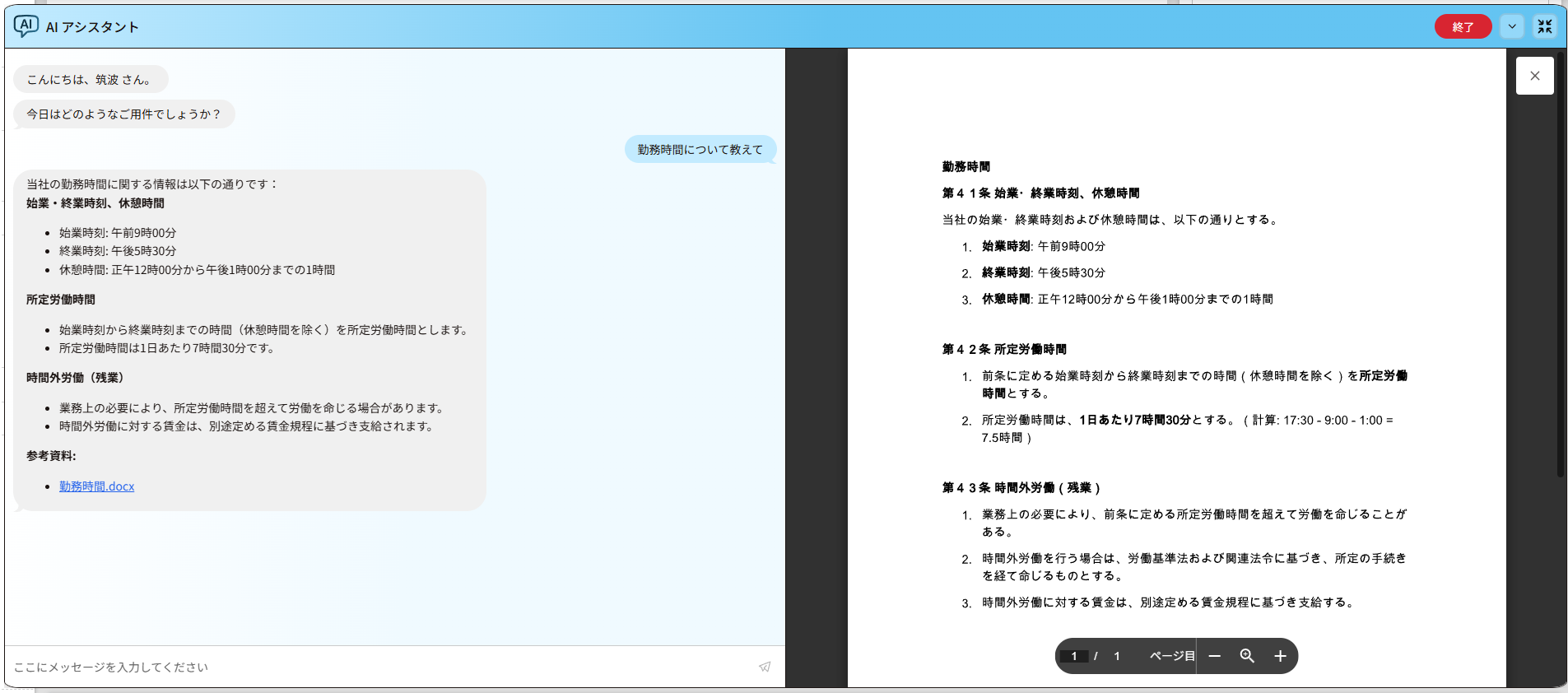Expand the chevron dropdown in the header

point(1512,26)
